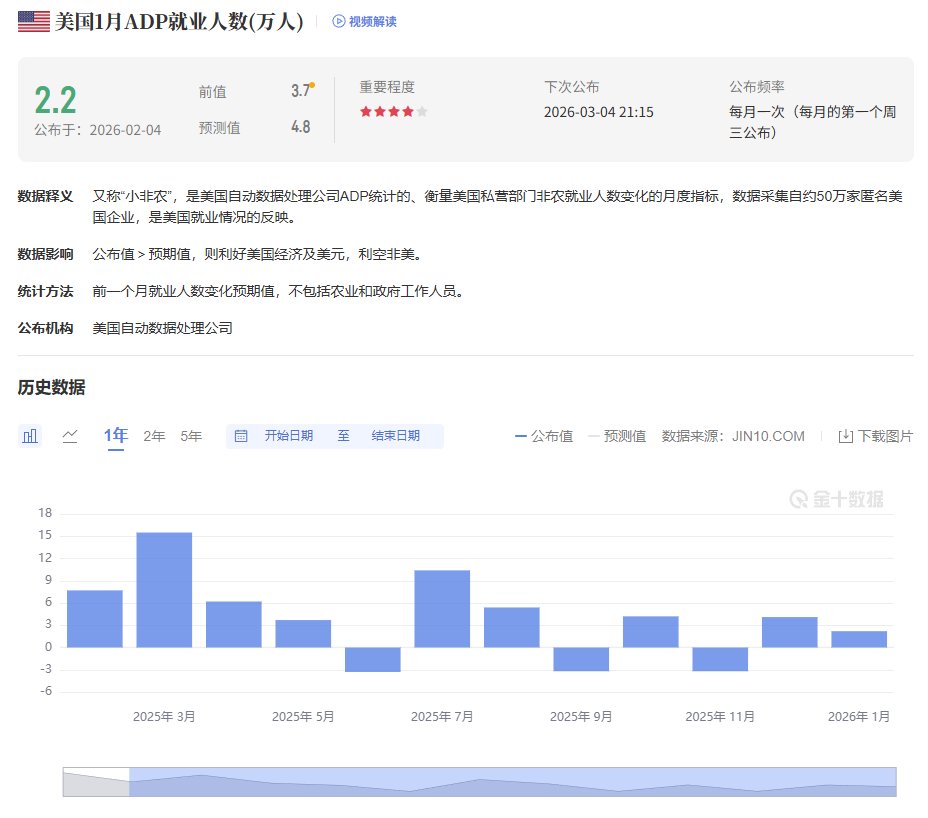Switch to line chart view icon
The height and width of the screenshot is (818, 928).
tap(70, 435)
